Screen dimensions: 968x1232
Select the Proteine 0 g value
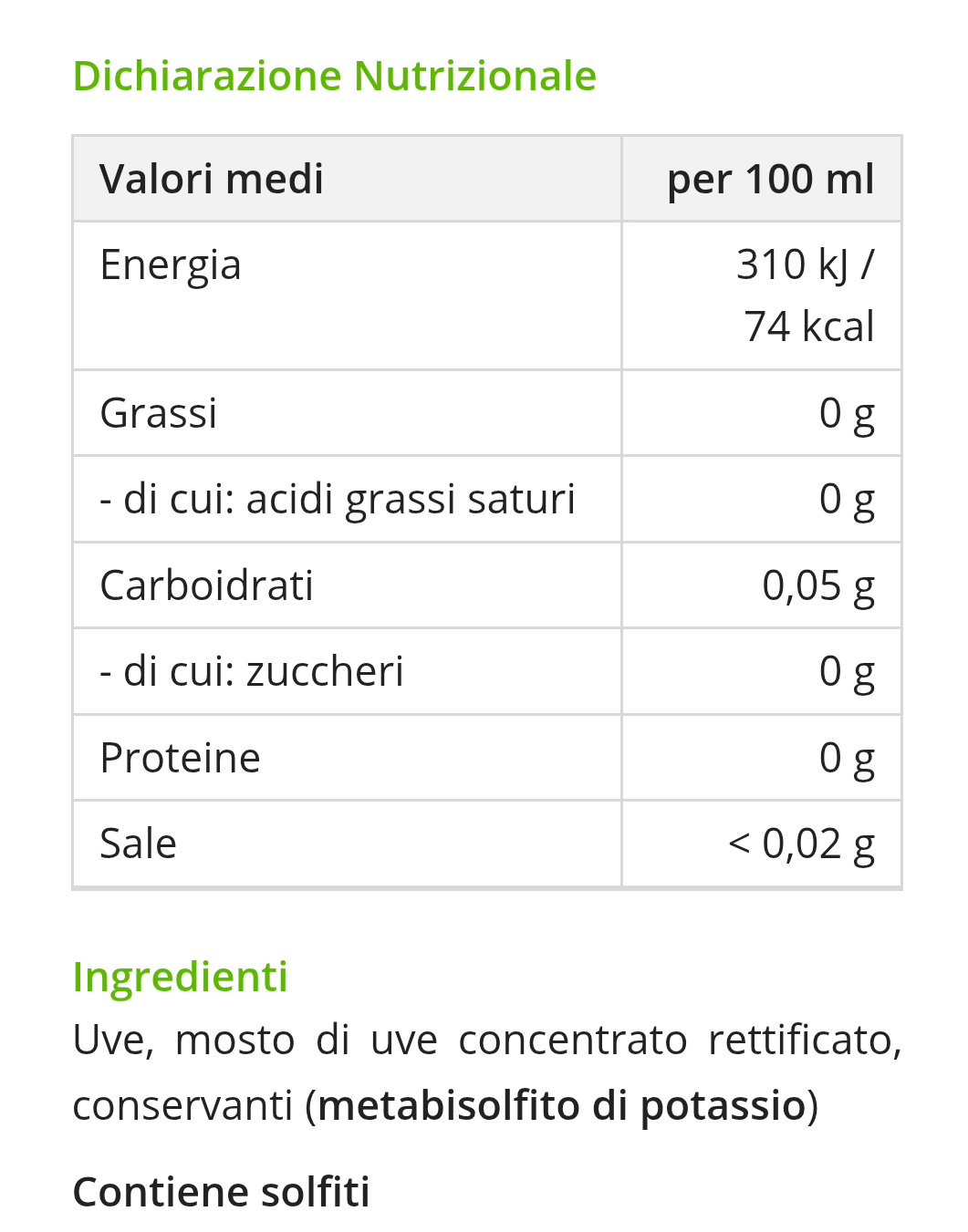click(847, 758)
